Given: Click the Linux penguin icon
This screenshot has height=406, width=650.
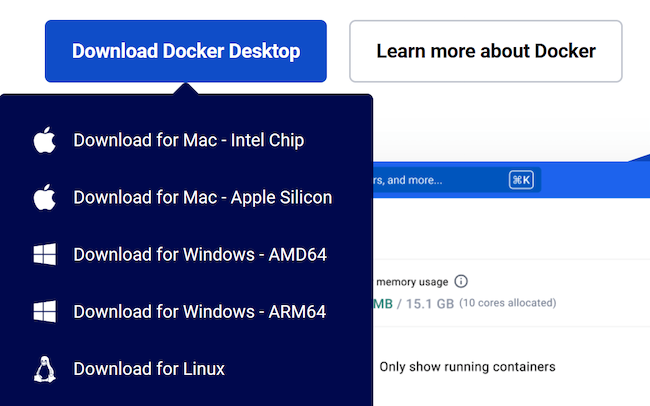Looking at the screenshot, I should click(45, 369).
